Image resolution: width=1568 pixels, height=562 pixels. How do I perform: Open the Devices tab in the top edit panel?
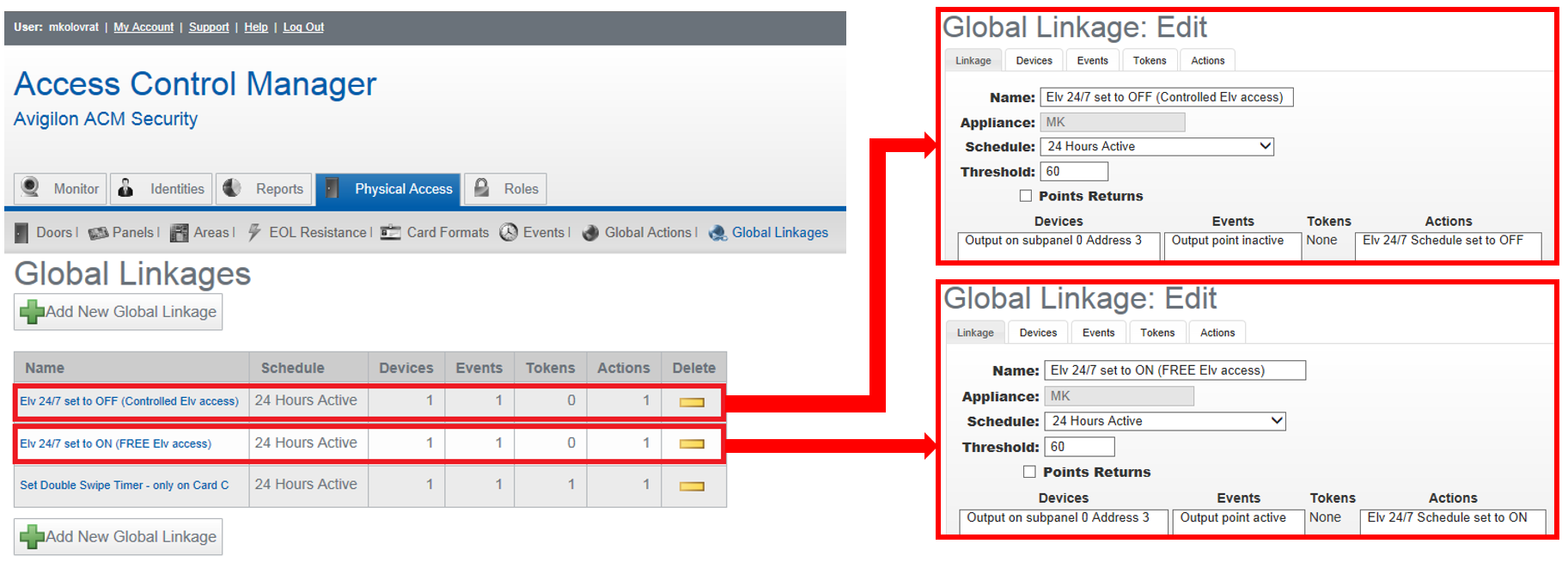(x=1034, y=61)
